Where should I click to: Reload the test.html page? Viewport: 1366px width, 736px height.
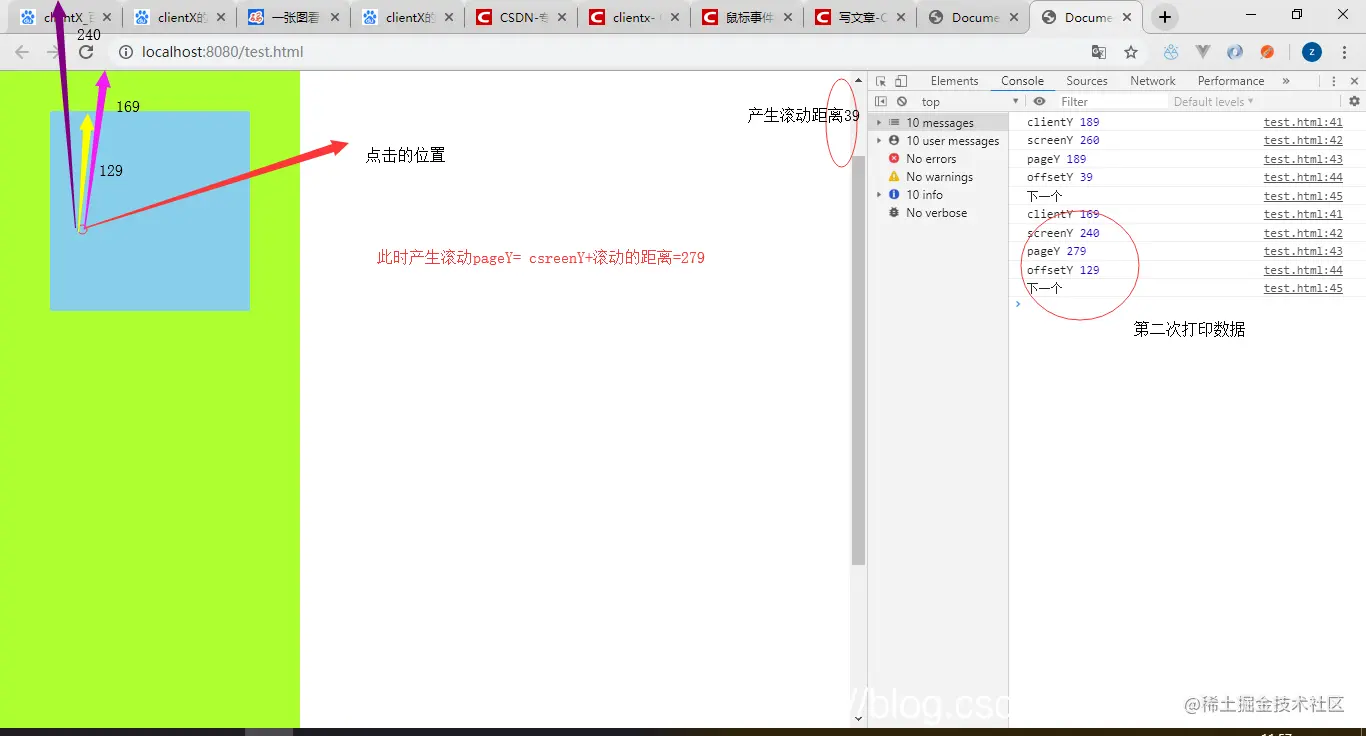pyautogui.click(x=86, y=51)
